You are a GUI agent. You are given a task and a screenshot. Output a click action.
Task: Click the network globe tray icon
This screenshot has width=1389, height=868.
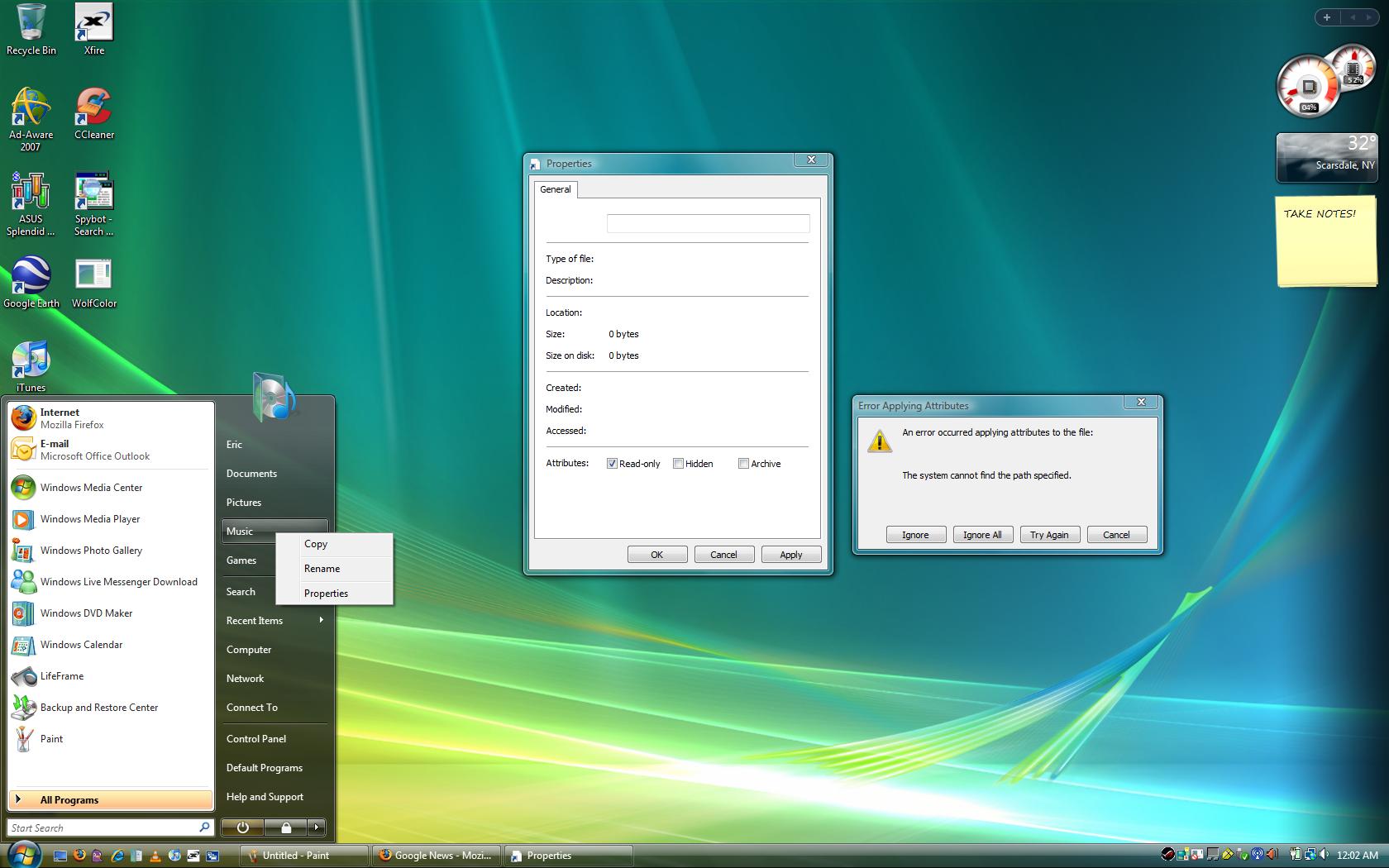click(1310, 855)
